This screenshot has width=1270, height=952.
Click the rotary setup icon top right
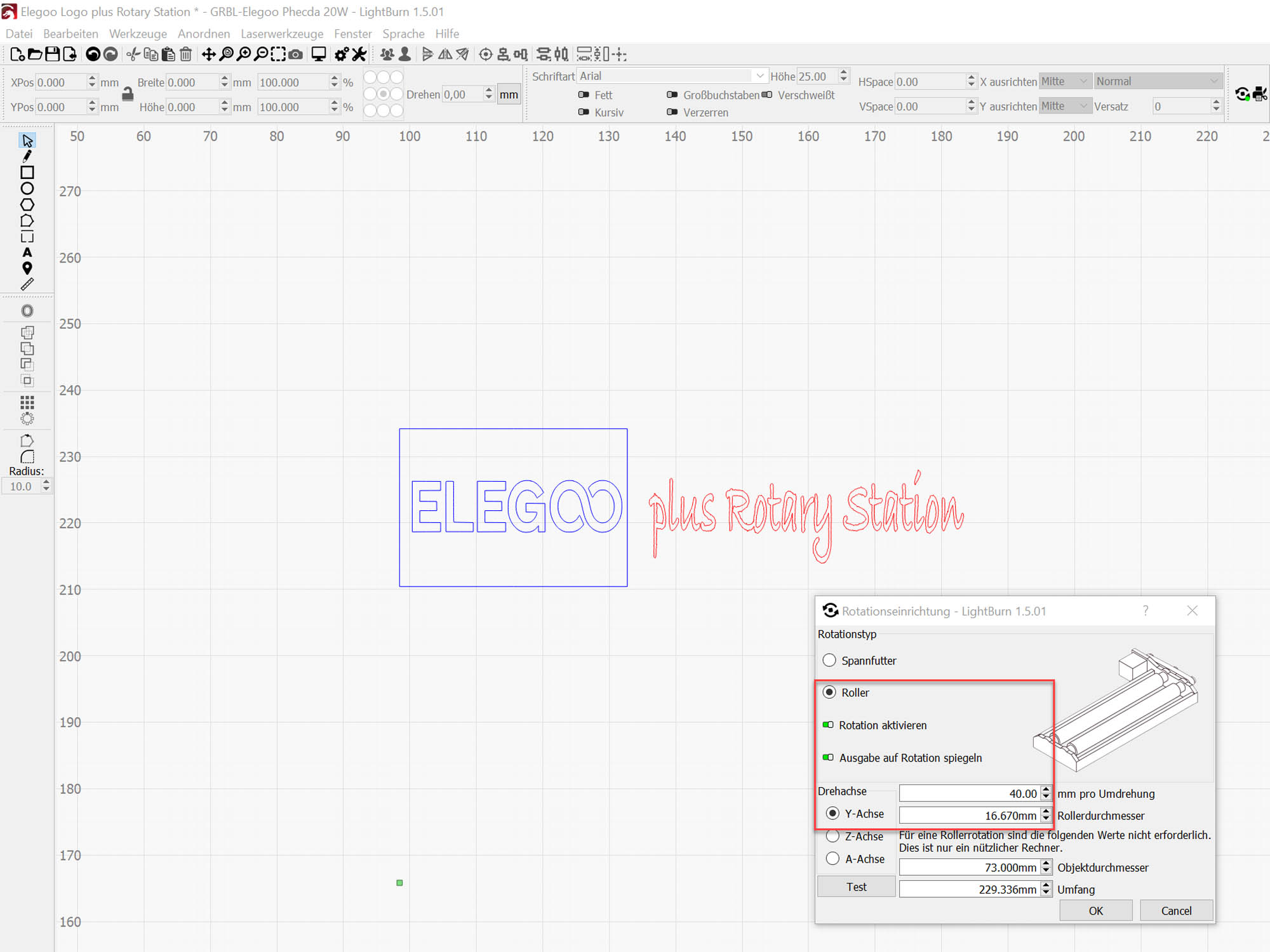[1243, 94]
